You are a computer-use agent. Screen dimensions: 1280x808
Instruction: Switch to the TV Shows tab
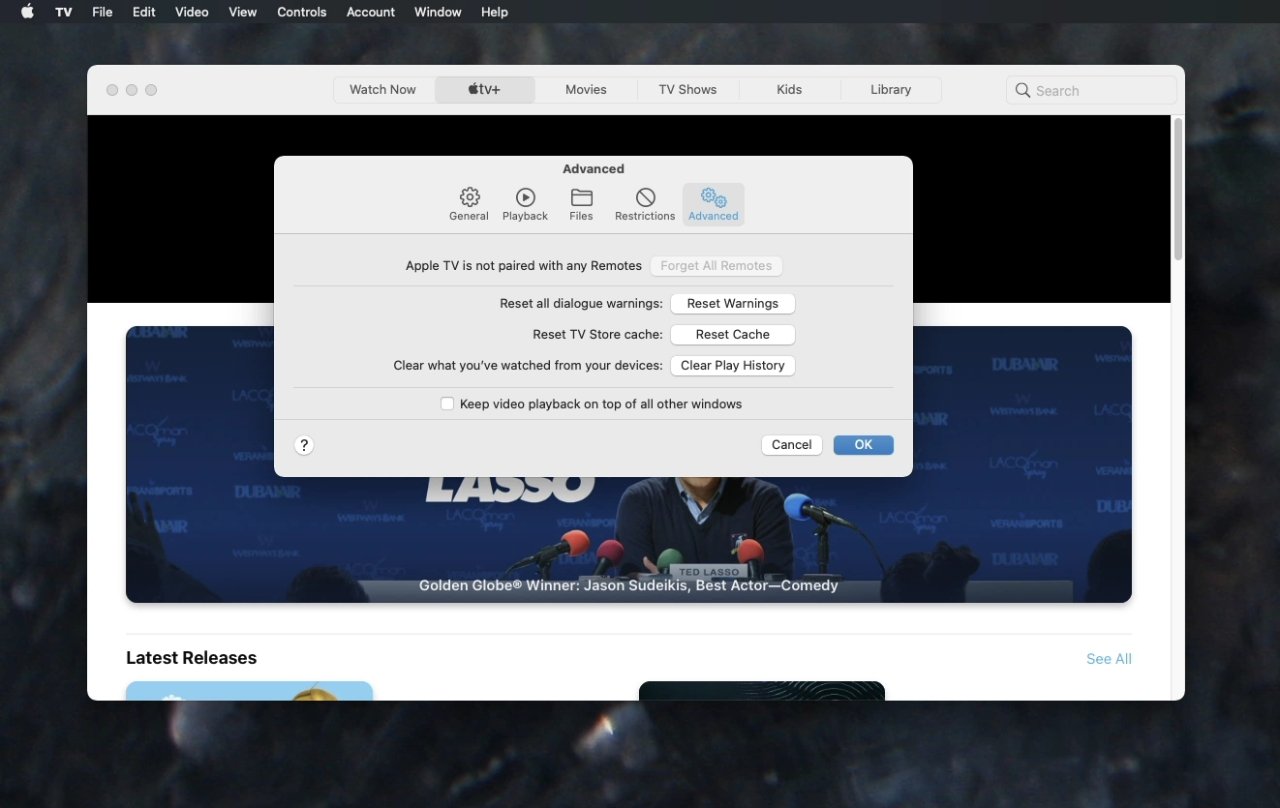tap(688, 90)
